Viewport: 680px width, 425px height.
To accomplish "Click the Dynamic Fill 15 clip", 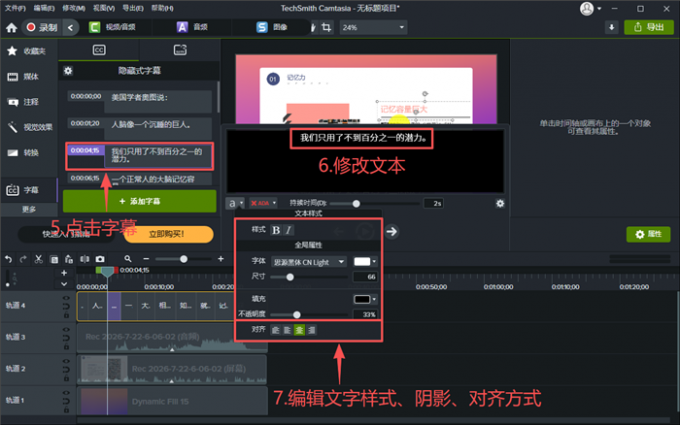I will pyautogui.click(x=172, y=402).
